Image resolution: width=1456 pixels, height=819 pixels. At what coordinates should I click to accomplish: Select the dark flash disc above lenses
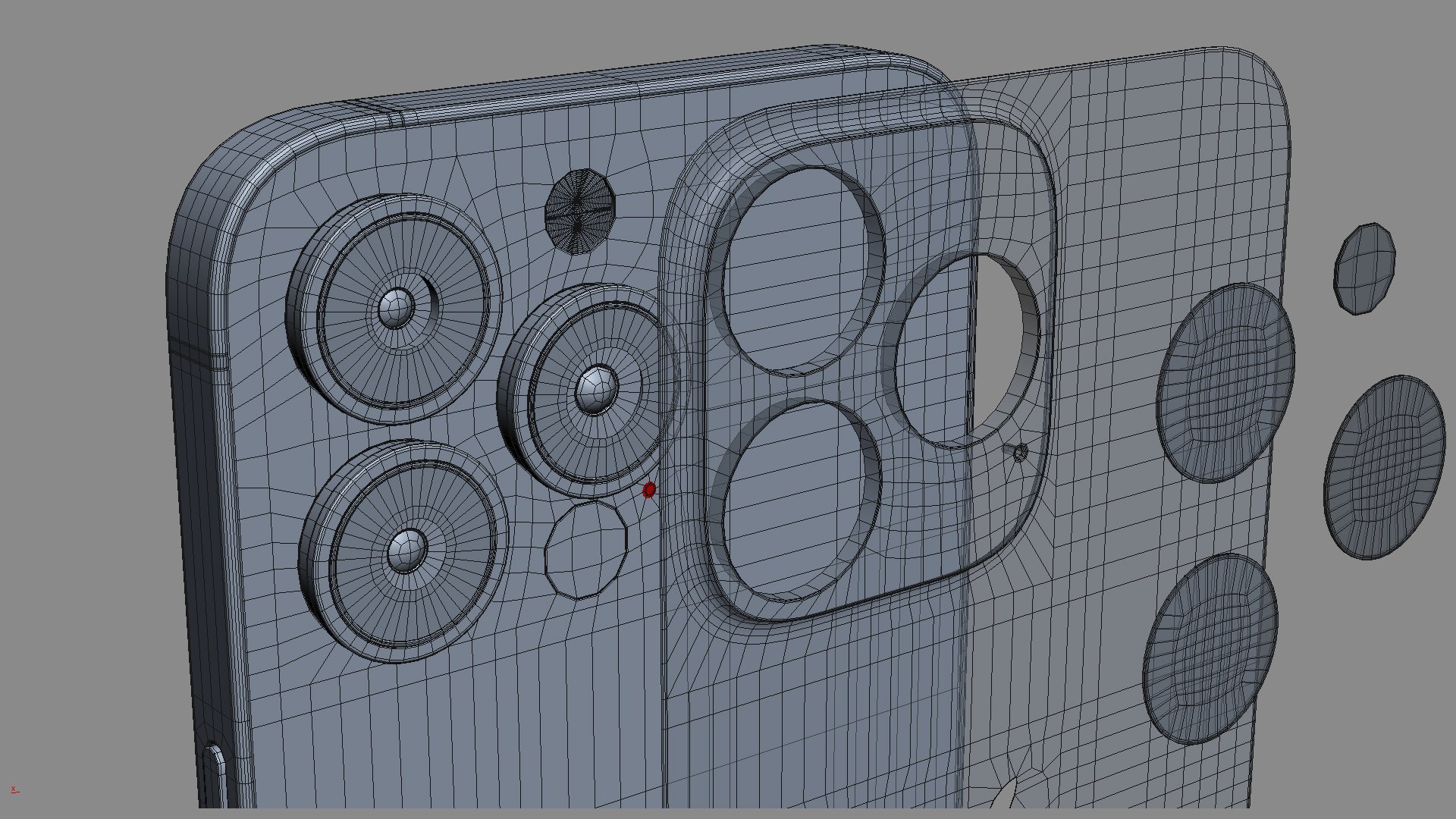[x=580, y=210]
